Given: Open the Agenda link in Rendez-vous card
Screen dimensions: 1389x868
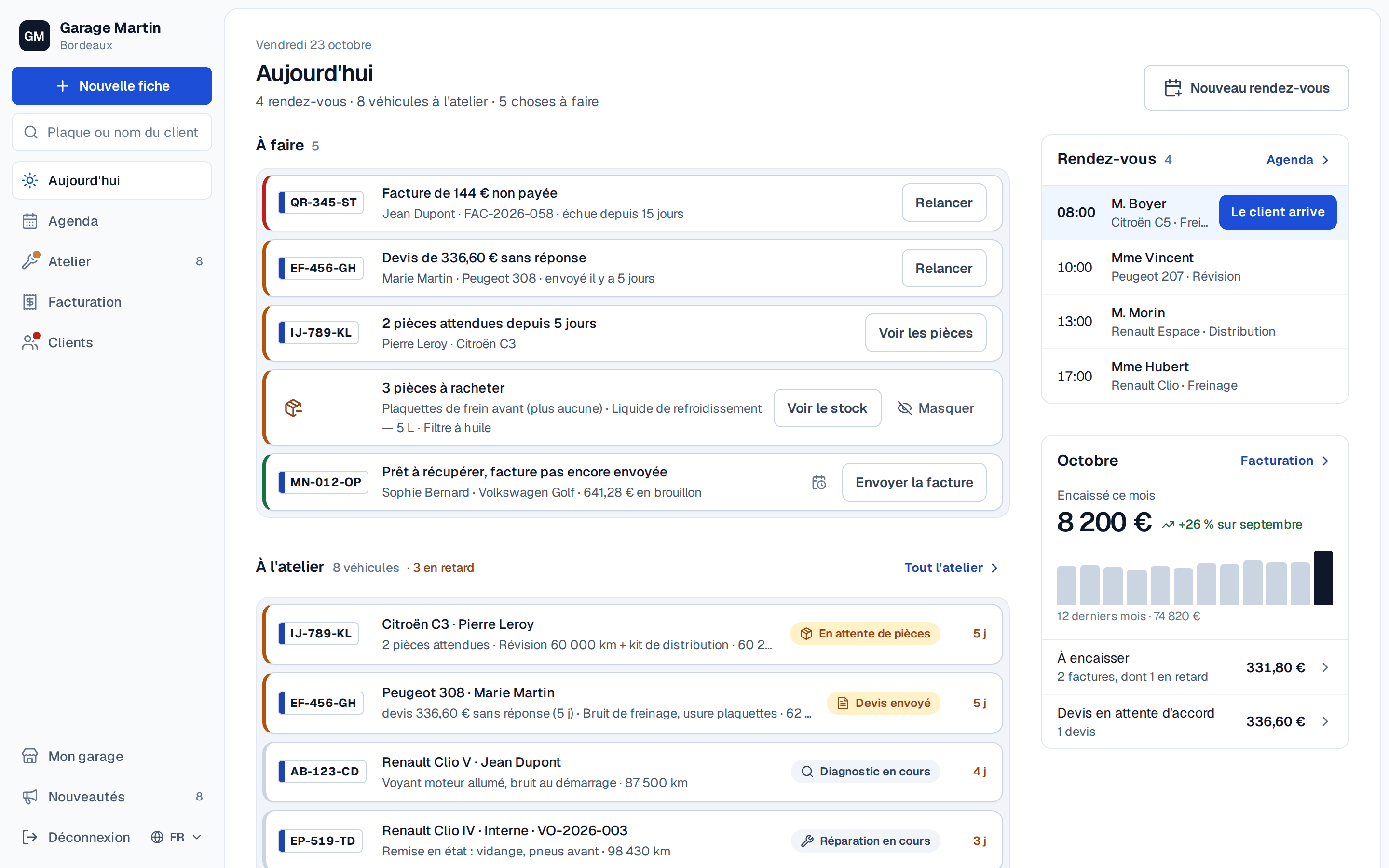Looking at the screenshot, I should click(1298, 160).
